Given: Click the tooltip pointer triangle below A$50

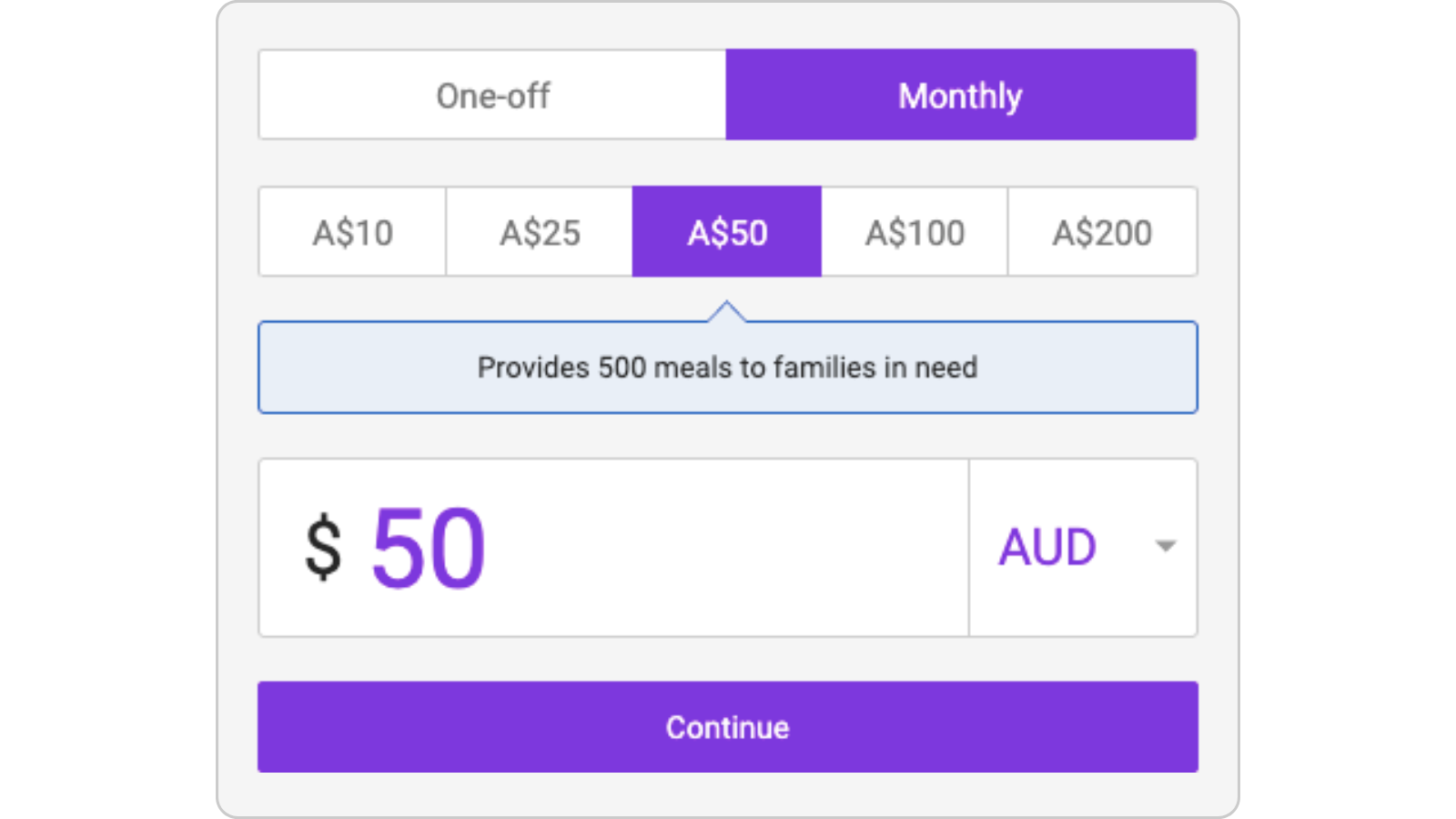Looking at the screenshot, I should pyautogui.click(x=727, y=312).
